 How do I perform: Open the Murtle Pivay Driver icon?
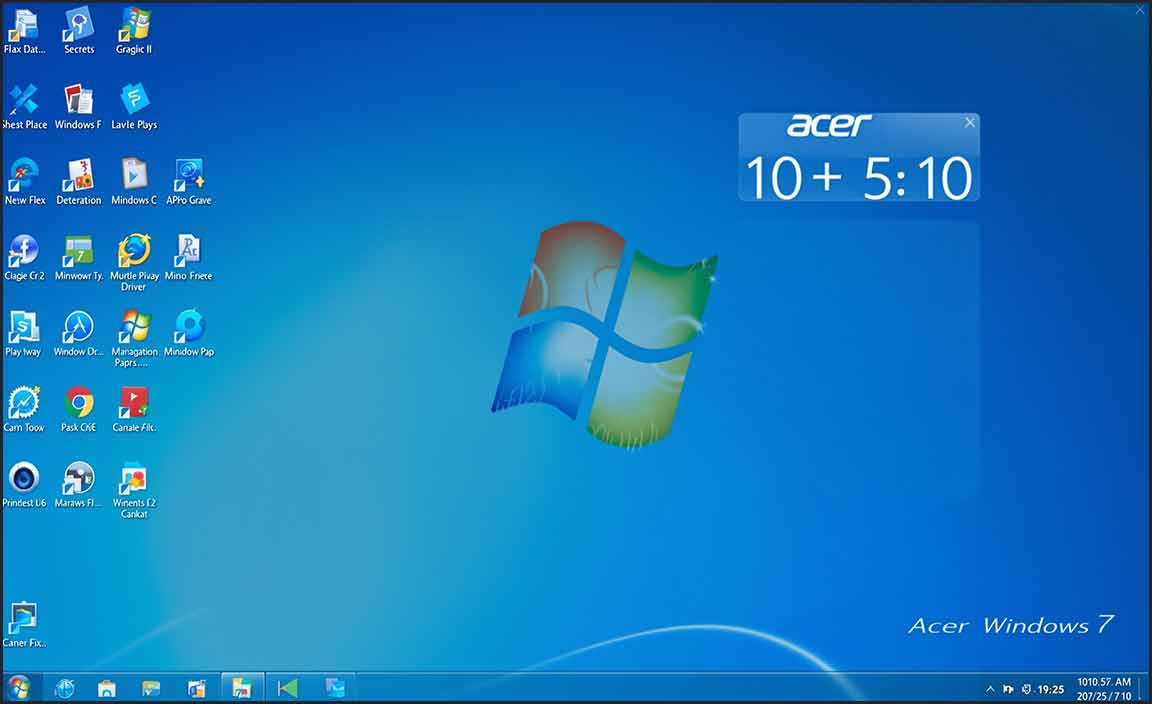tap(134, 262)
